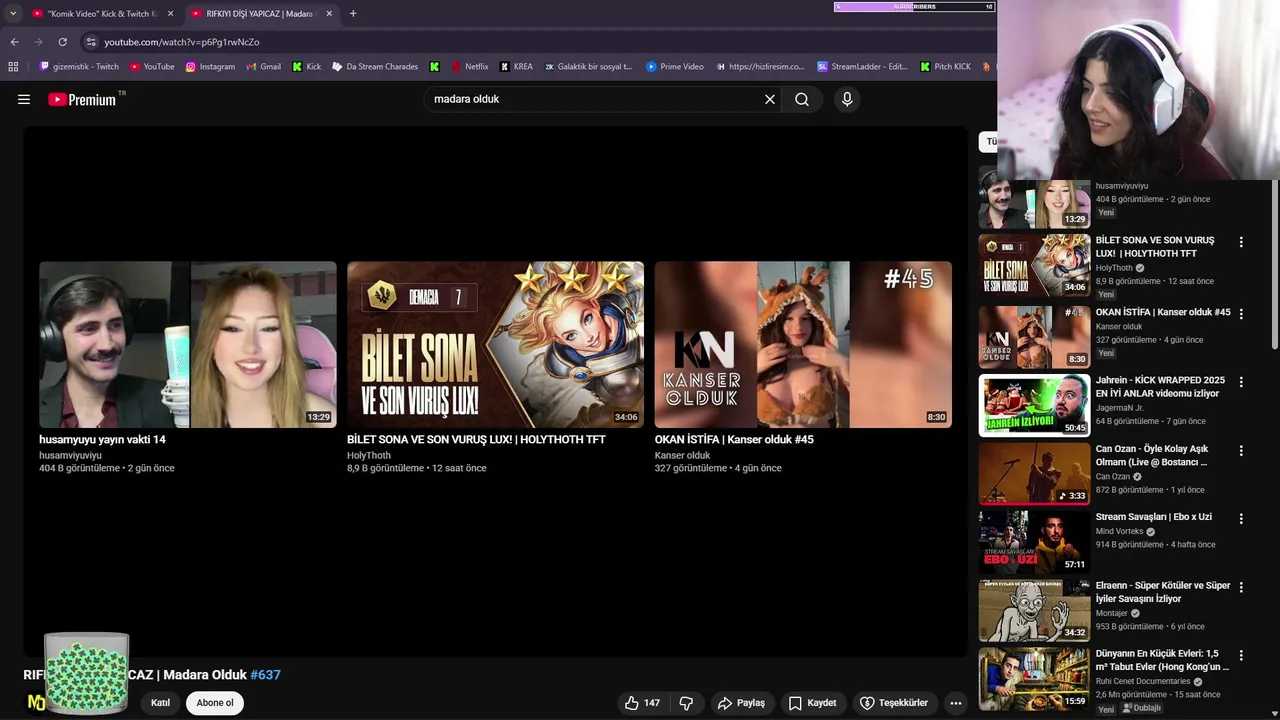Open more actions ellipsis below video
The height and width of the screenshot is (720, 1280).
[956, 703]
